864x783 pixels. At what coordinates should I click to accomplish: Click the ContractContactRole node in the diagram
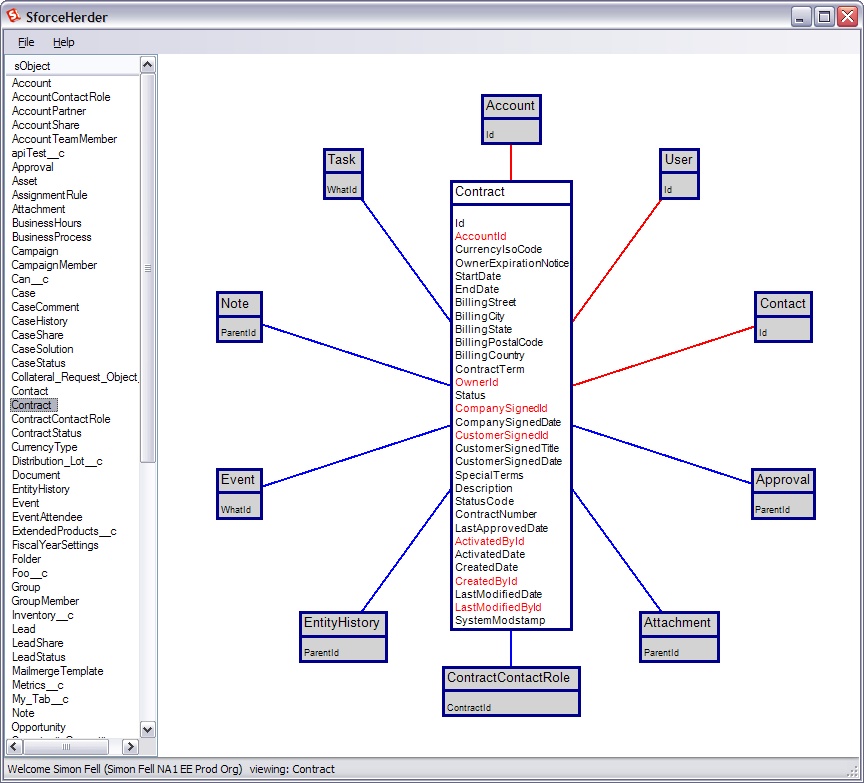point(511,692)
